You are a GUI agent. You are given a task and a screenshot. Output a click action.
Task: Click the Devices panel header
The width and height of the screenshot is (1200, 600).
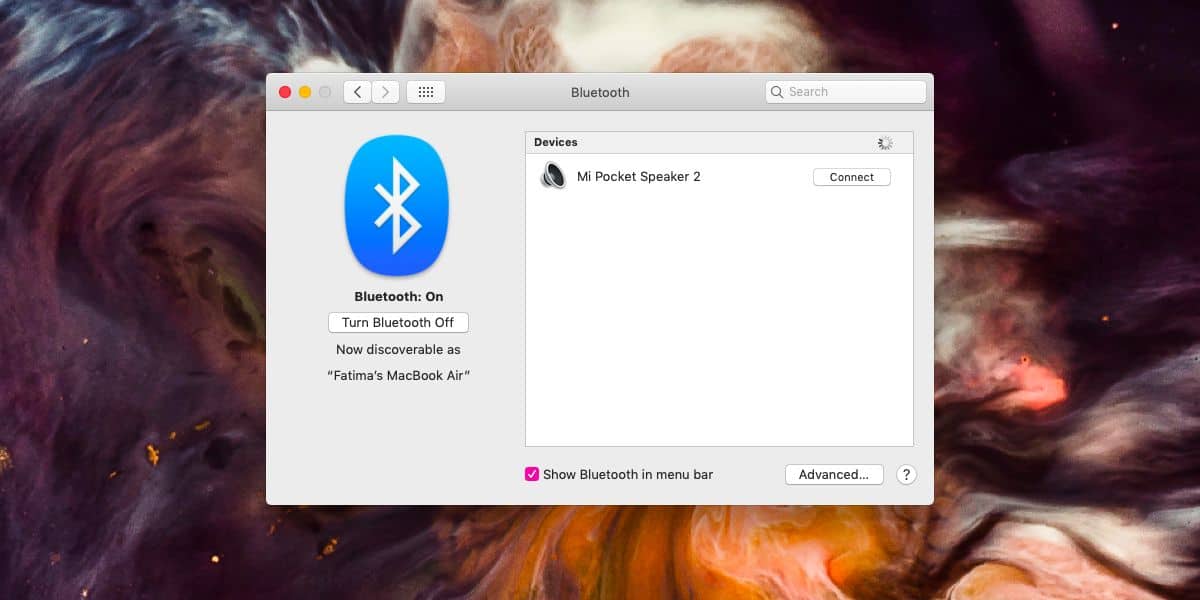[556, 142]
